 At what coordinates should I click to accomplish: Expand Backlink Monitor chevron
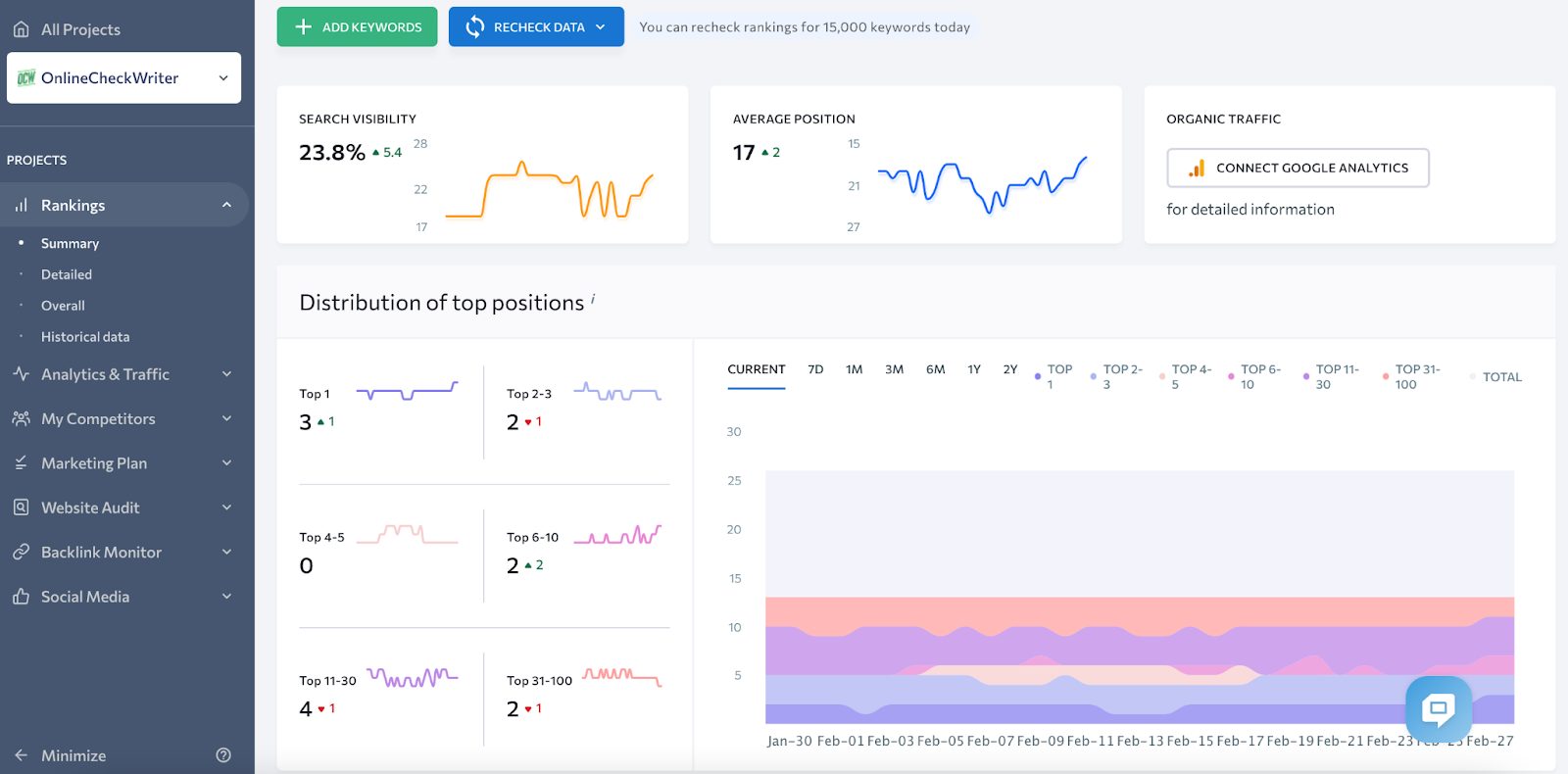[226, 552]
